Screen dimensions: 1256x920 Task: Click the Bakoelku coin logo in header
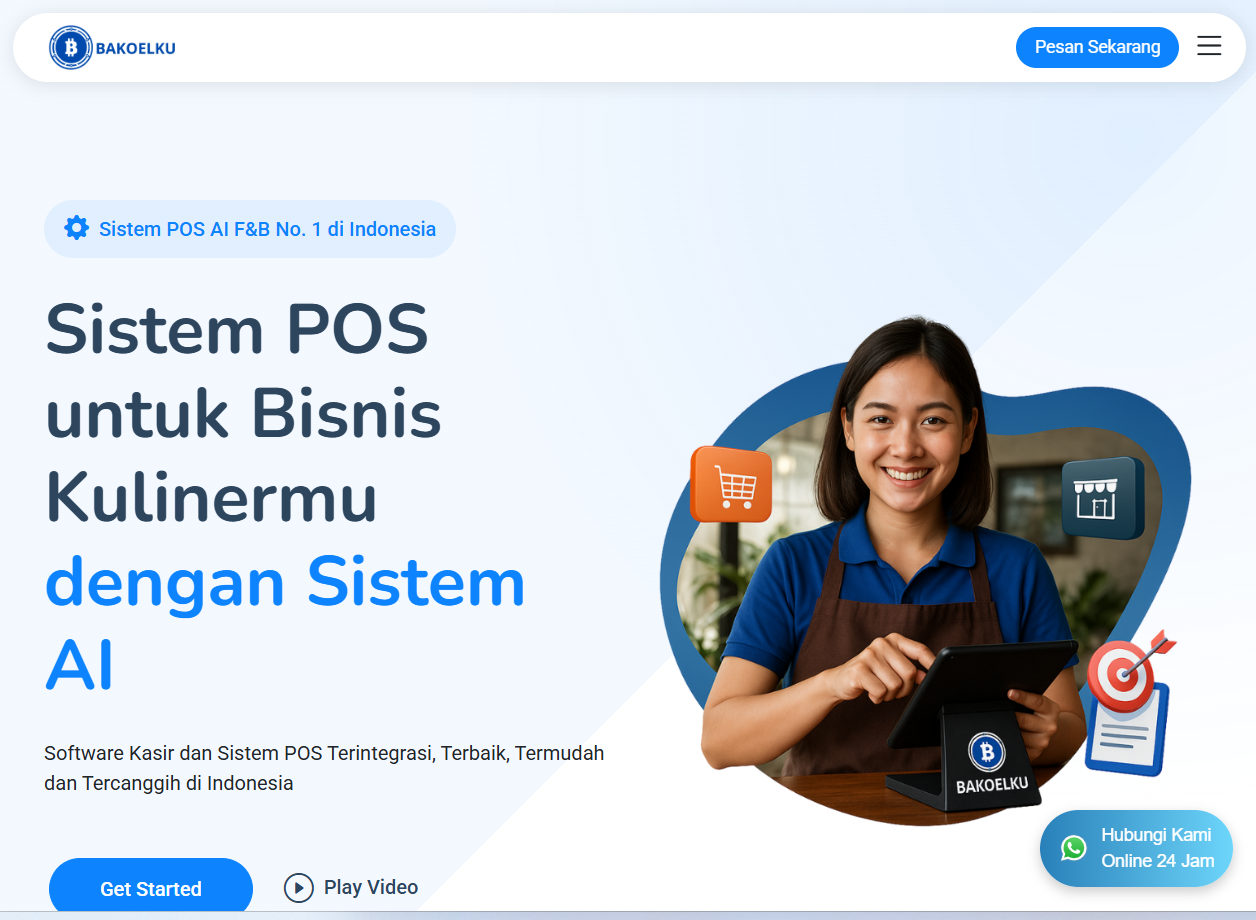coord(70,48)
